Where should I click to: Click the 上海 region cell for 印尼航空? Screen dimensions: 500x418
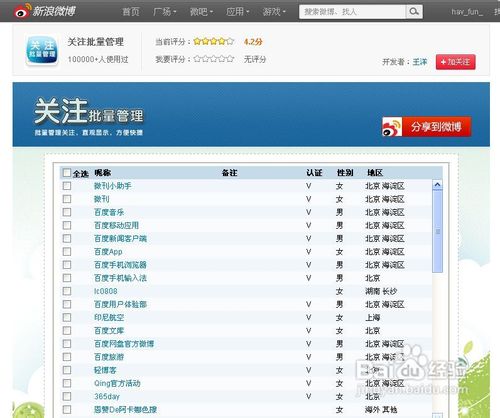click(373, 317)
